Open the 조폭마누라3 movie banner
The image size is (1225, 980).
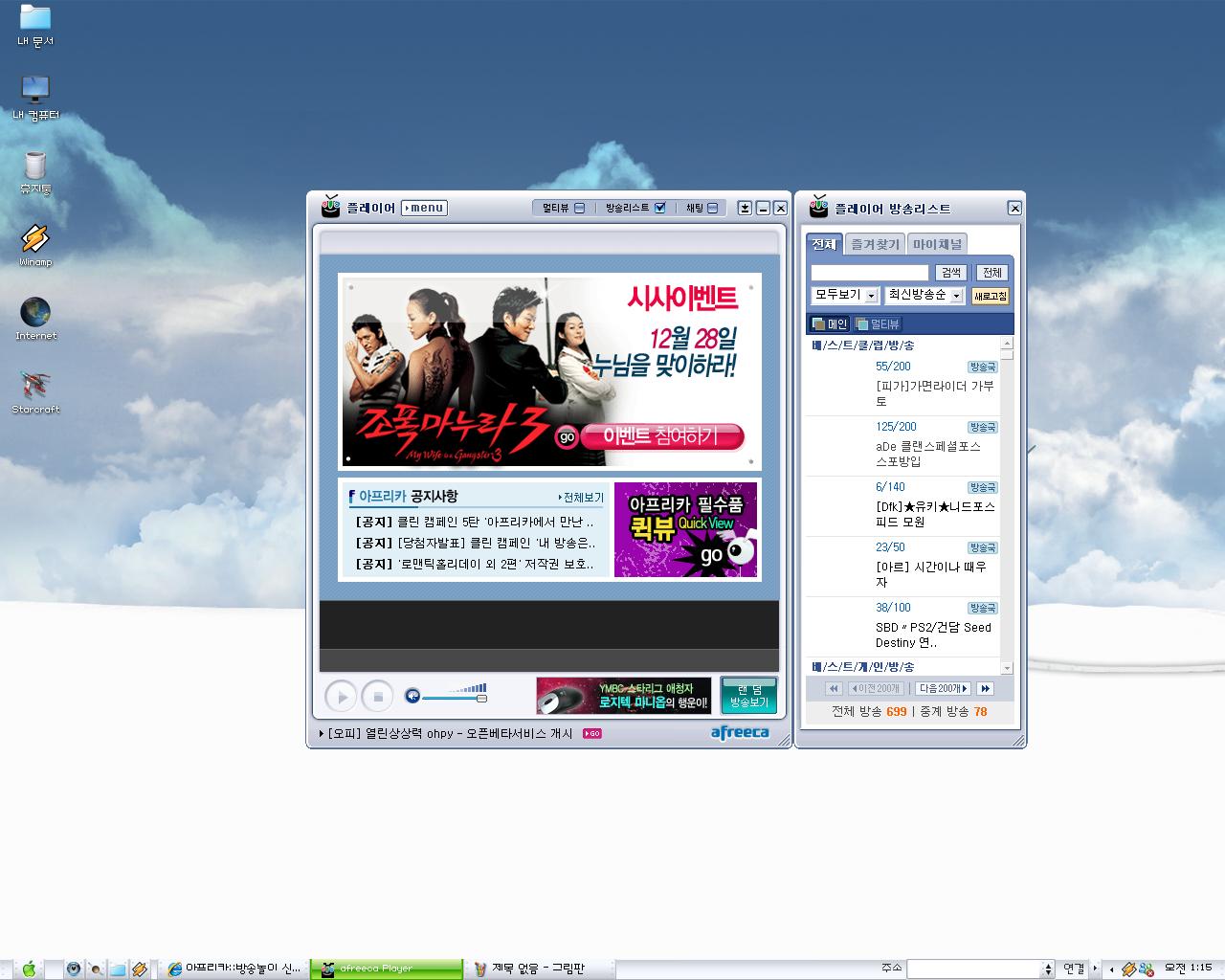(x=549, y=371)
